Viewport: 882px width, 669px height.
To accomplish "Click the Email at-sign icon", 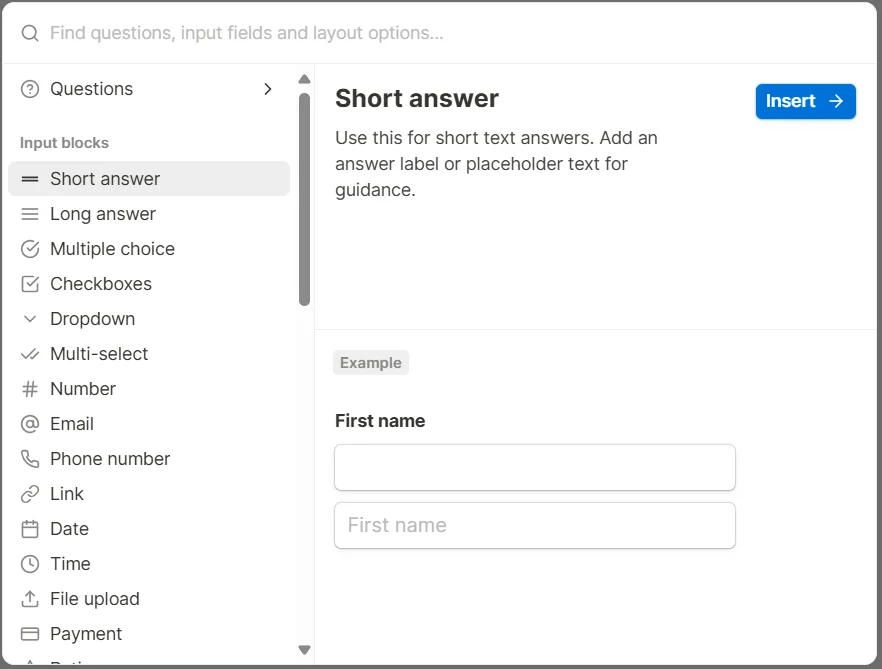I will (x=30, y=424).
